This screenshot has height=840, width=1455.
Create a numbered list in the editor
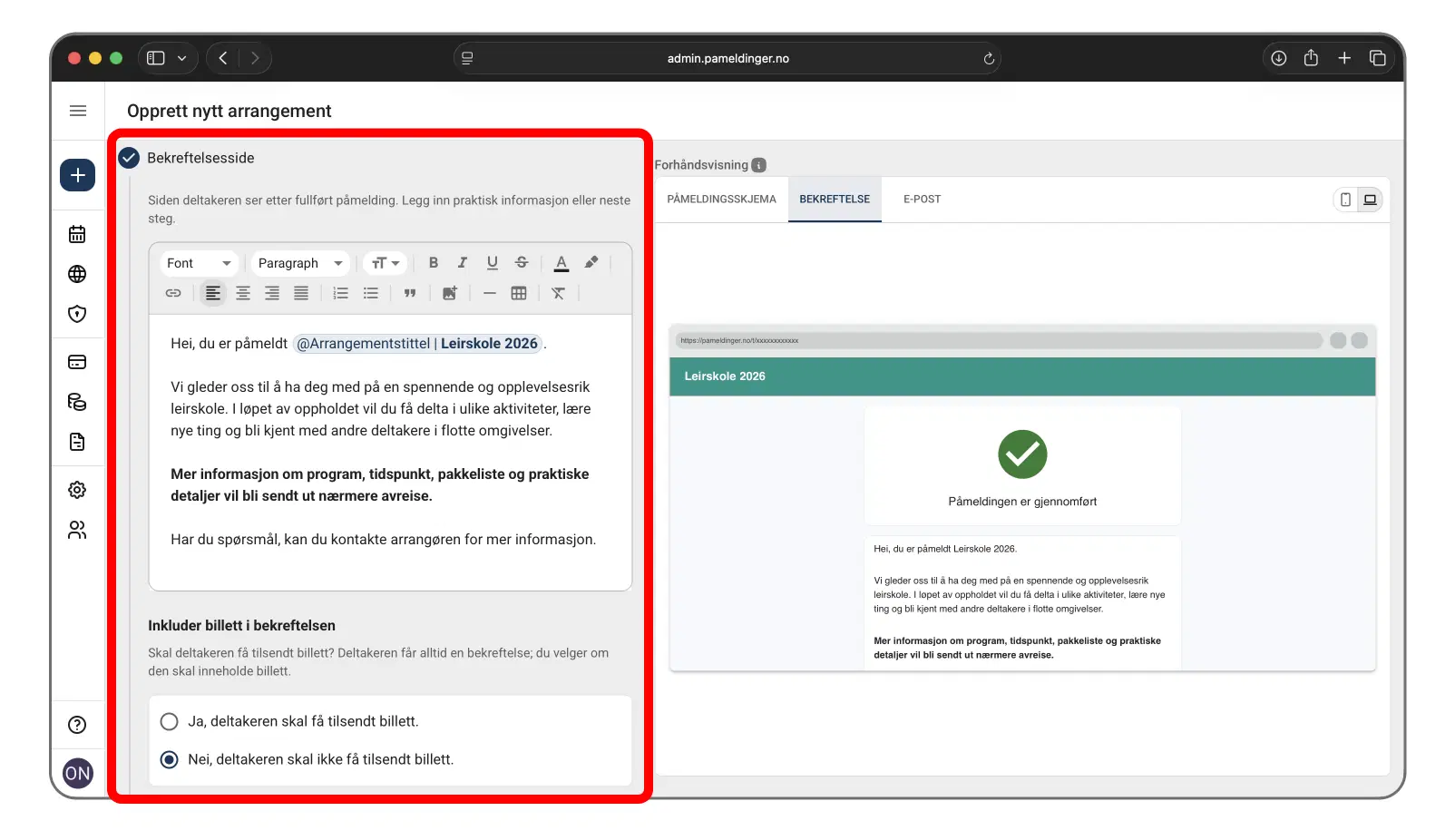(x=341, y=293)
